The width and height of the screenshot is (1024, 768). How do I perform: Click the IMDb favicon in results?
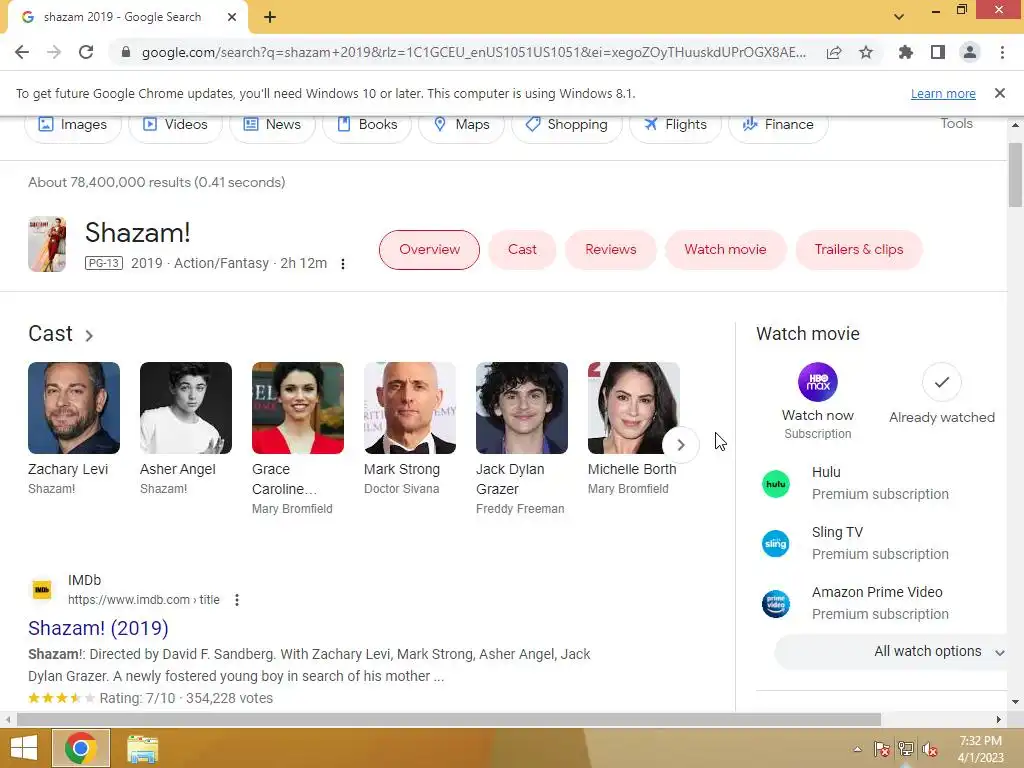tap(42, 590)
